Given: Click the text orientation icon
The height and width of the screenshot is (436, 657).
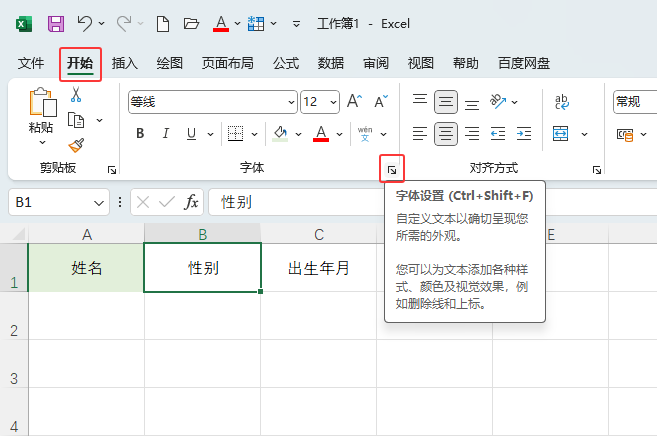Looking at the screenshot, I should pos(497,101).
